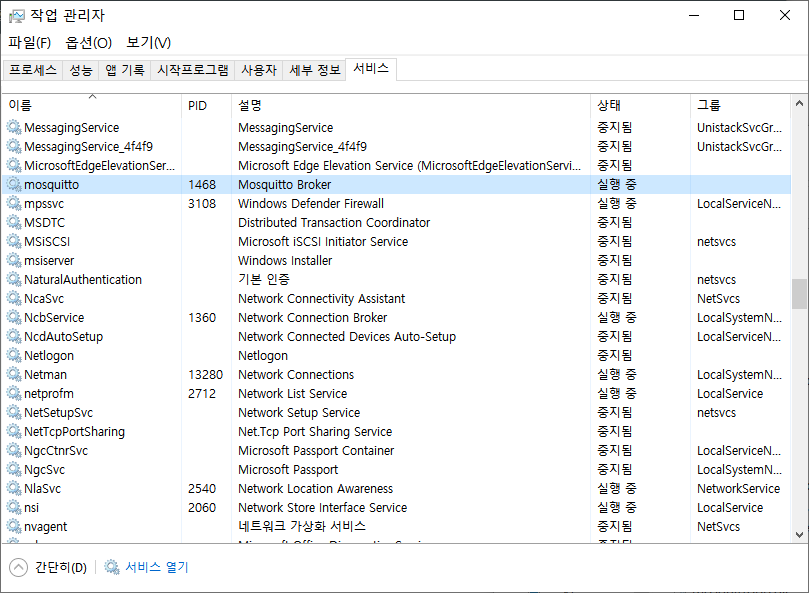Click PID 2712 in the netprofm row
The height and width of the screenshot is (593, 809).
click(202, 393)
